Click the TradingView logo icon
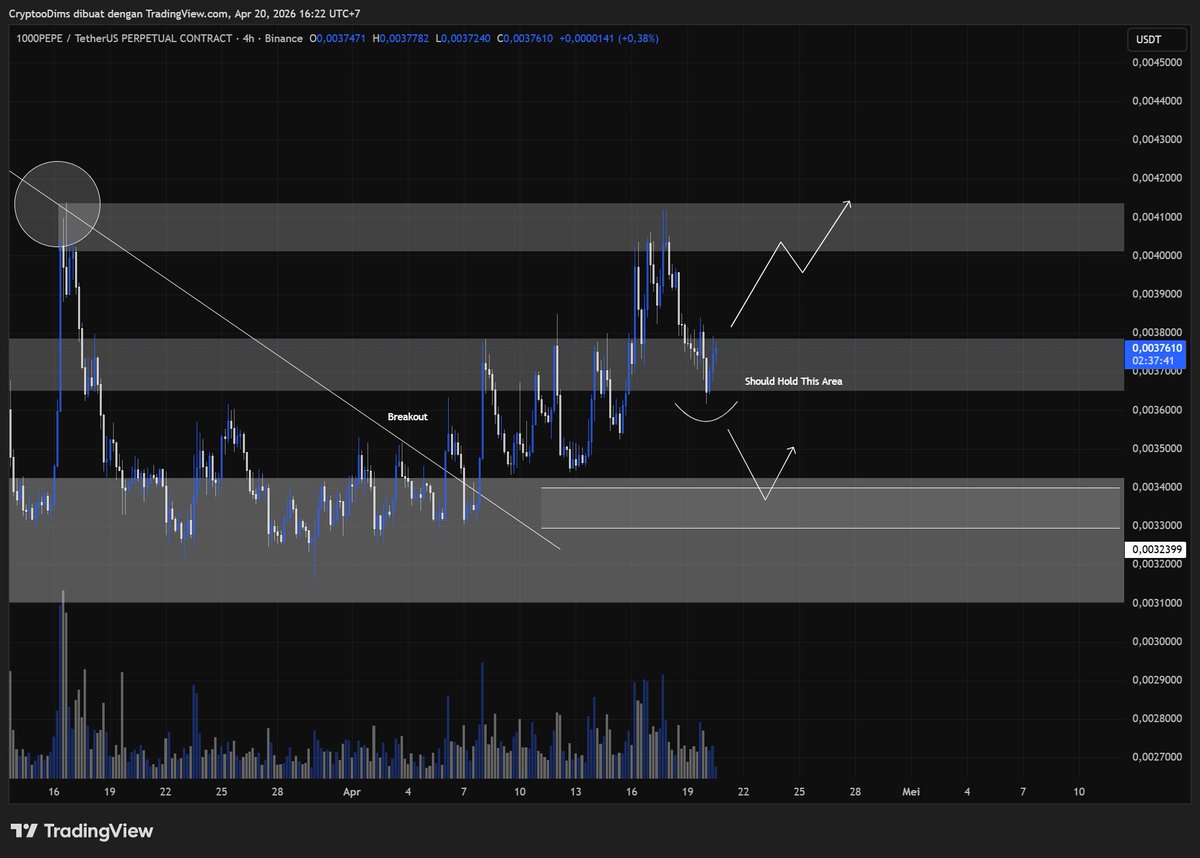 (24, 831)
